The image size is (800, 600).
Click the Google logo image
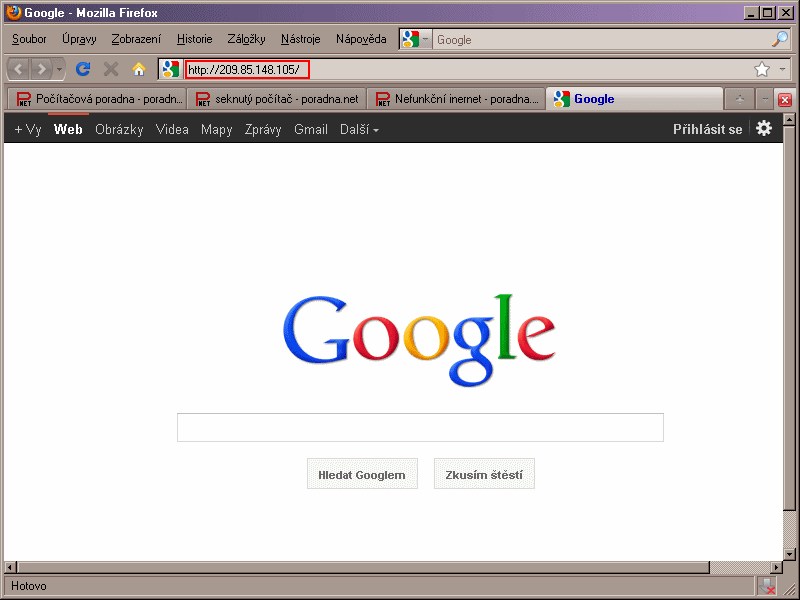[419, 339]
